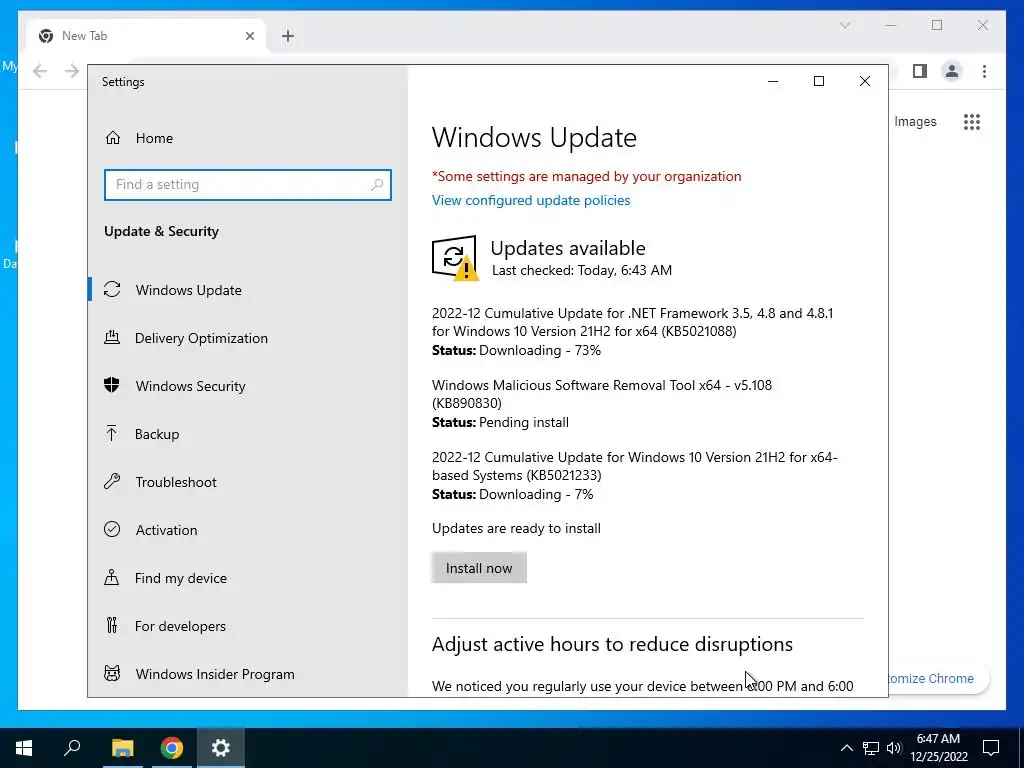
Task: Click the Delivery Optimization icon
Action: pyautogui.click(x=112, y=338)
